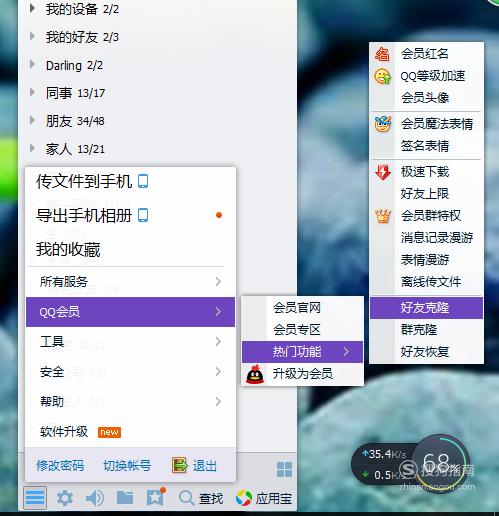Expand Darling contact group
The height and width of the screenshot is (516, 499).
click(32, 64)
